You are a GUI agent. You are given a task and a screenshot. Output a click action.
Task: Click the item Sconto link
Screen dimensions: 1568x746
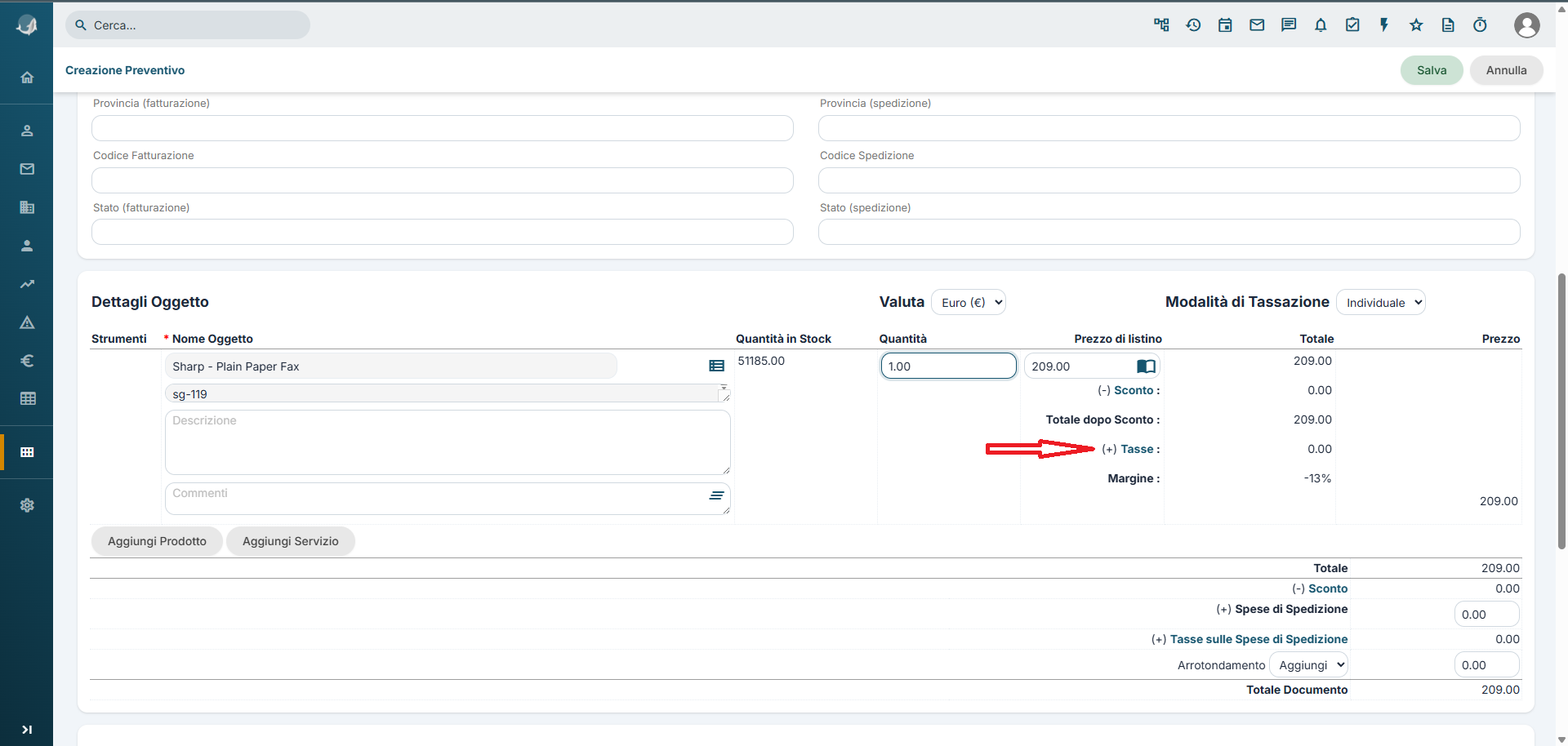tap(1134, 390)
